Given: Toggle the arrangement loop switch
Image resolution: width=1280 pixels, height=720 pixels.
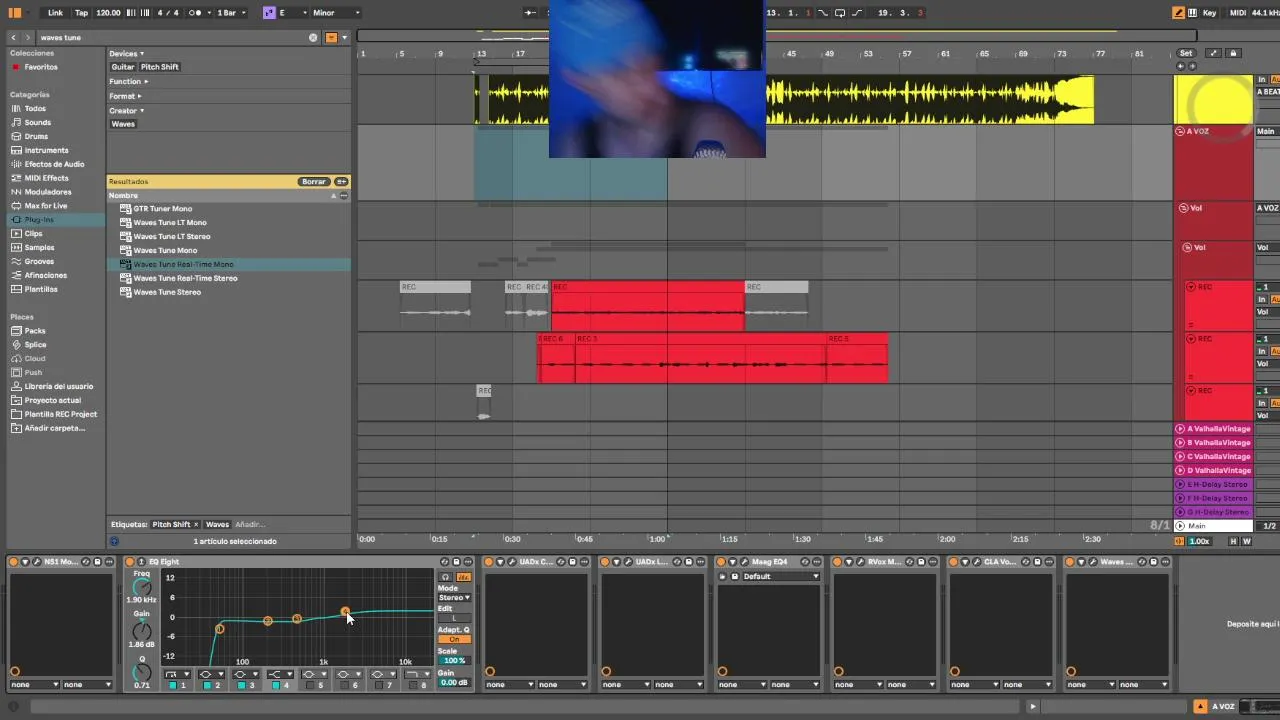Looking at the screenshot, I should point(840,12).
